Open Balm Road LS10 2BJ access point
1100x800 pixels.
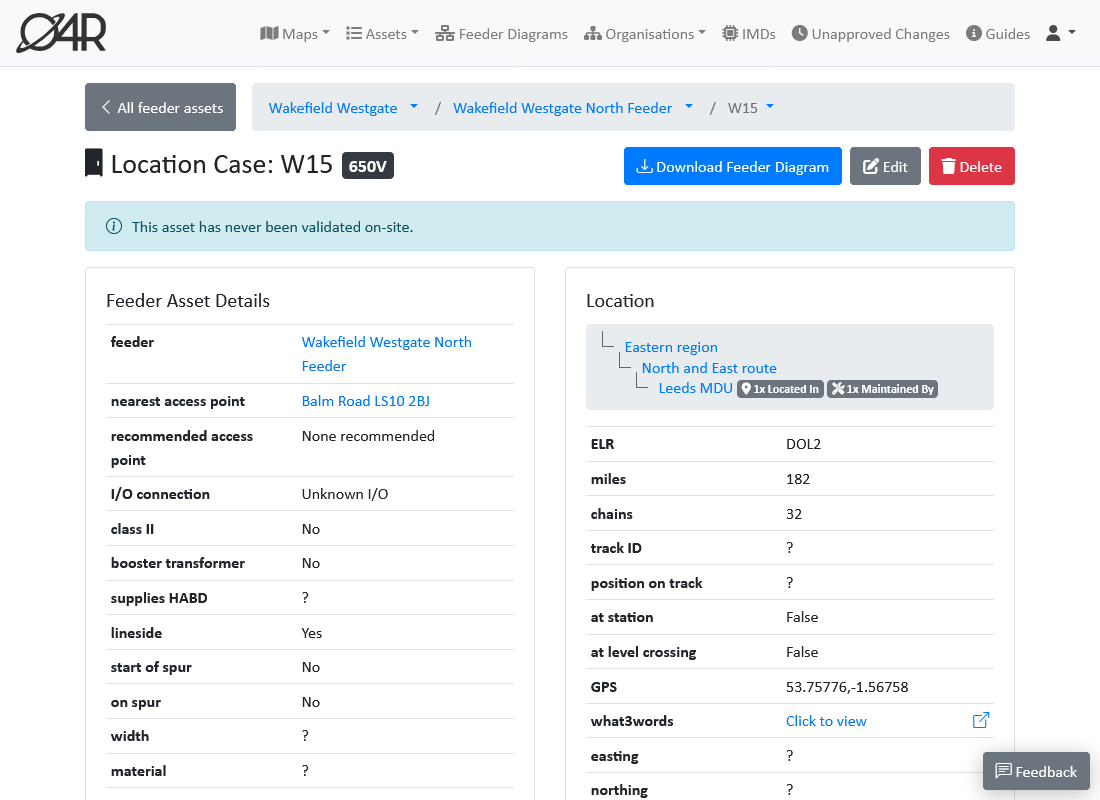365,401
